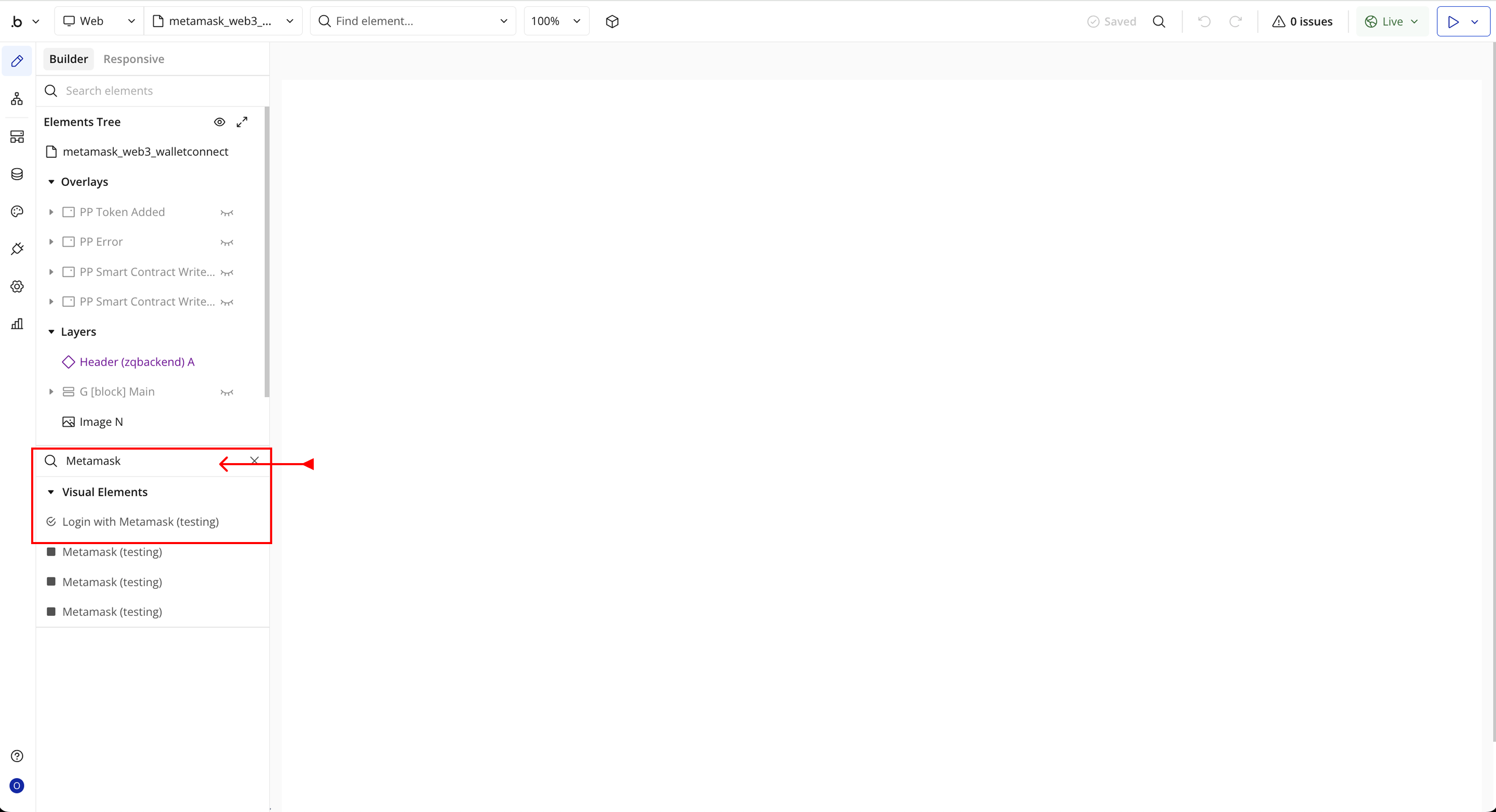This screenshot has height=812, width=1496.
Task: Open the Workflow tab in sidebar
Action: pos(17,99)
